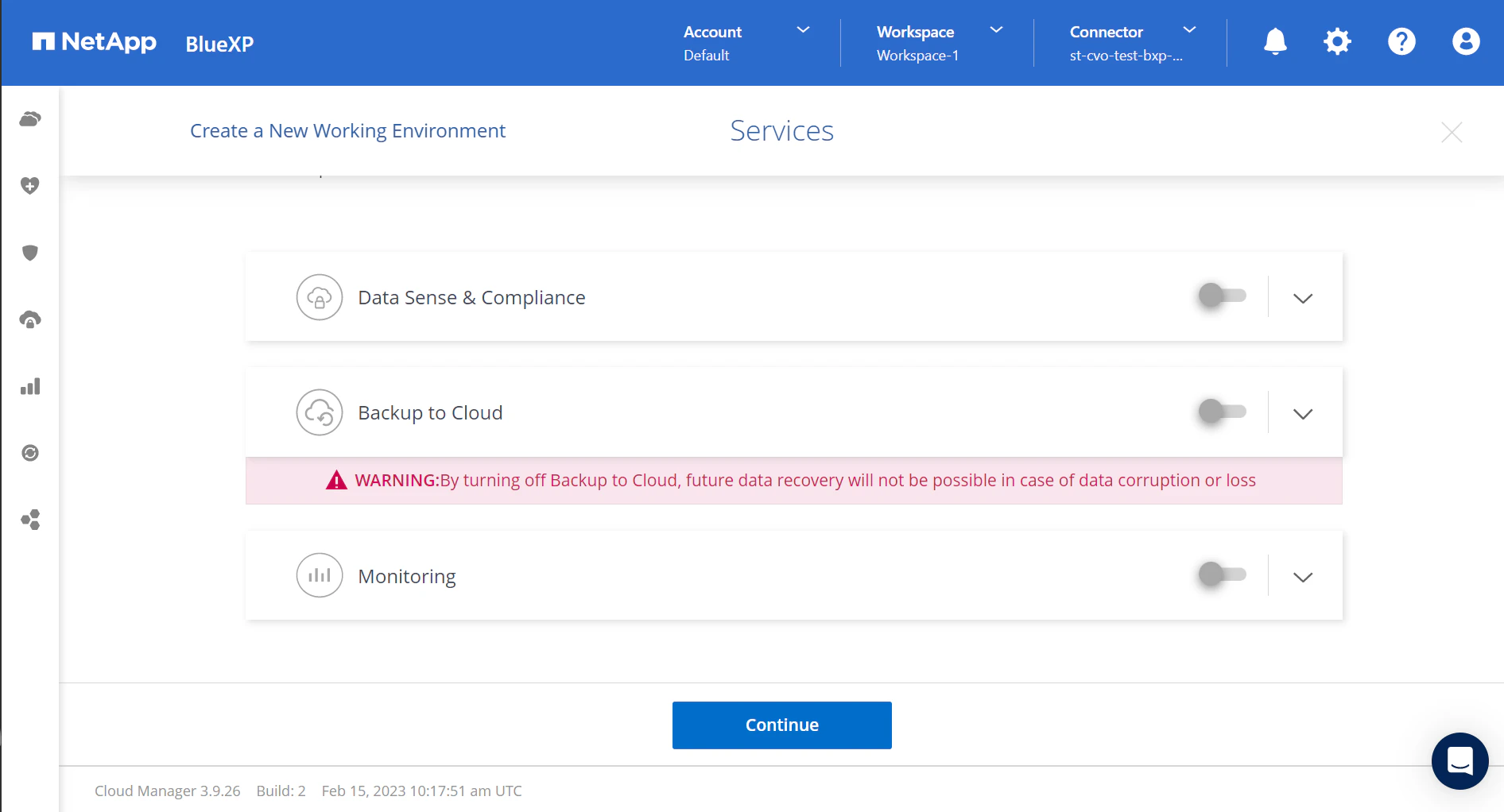Open the cluster nodes icon in sidebar
Image resolution: width=1504 pixels, height=812 pixels.
click(x=30, y=520)
